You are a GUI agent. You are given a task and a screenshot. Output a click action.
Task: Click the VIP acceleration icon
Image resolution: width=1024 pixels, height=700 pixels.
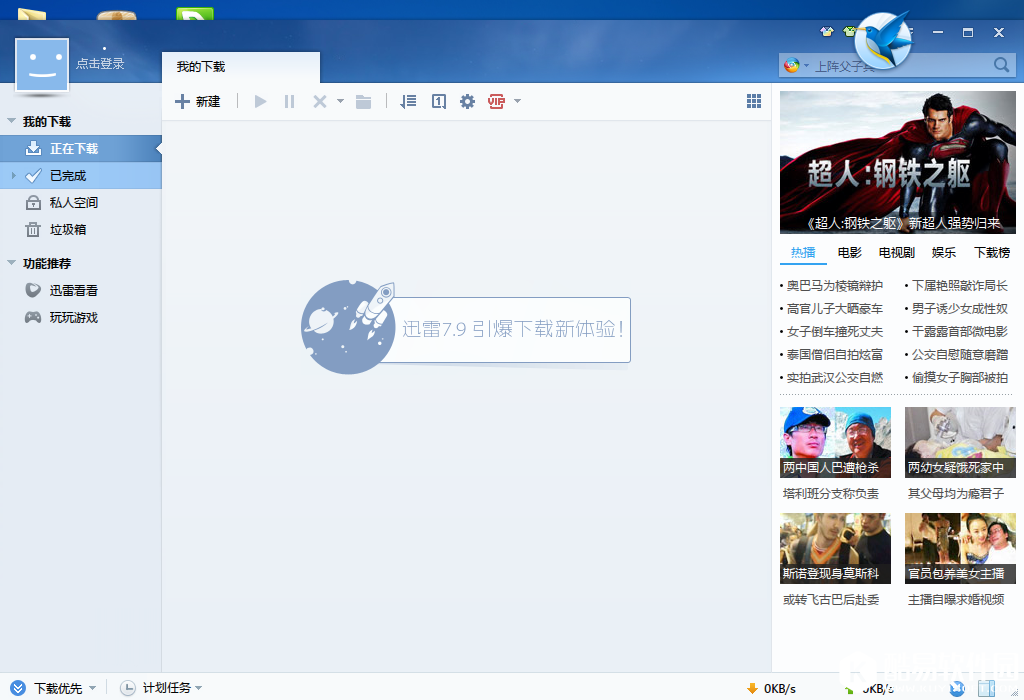point(497,101)
